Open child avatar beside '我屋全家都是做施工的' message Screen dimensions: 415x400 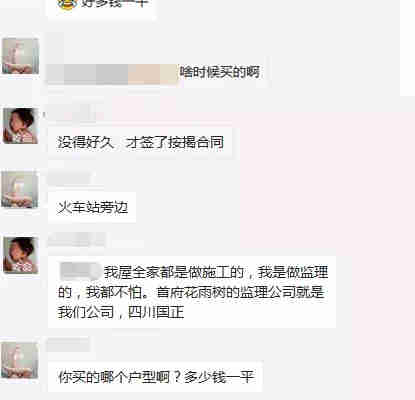[20, 255]
